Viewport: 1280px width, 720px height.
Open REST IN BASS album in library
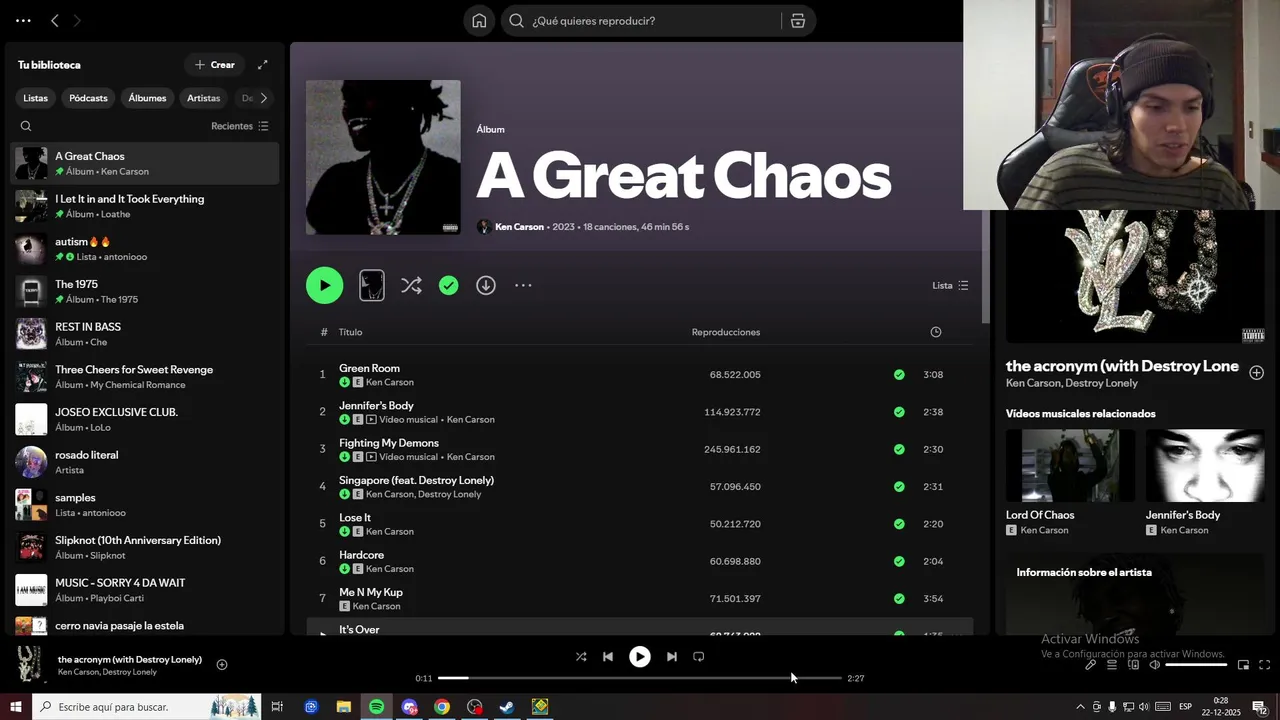(145, 334)
